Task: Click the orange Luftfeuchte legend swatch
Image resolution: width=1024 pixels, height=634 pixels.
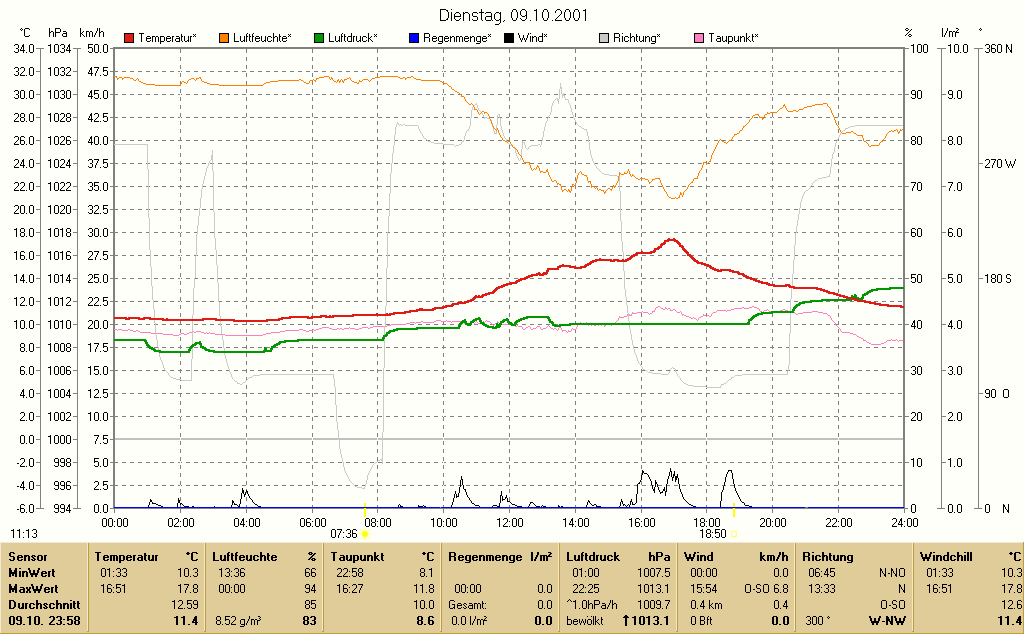Action: click(x=224, y=39)
